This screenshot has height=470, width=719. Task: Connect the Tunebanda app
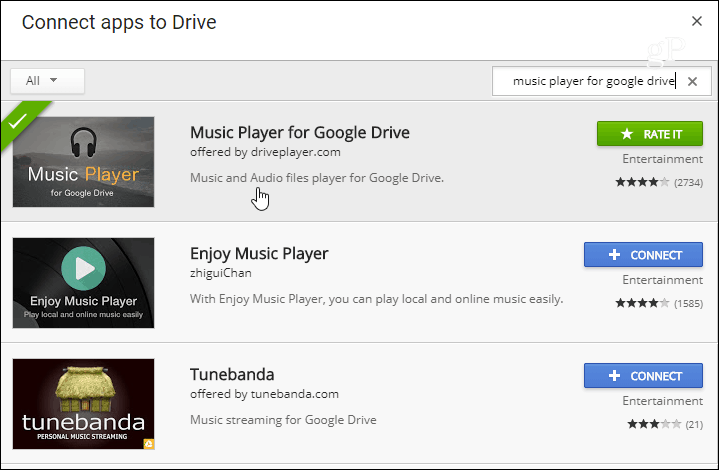tap(643, 376)
